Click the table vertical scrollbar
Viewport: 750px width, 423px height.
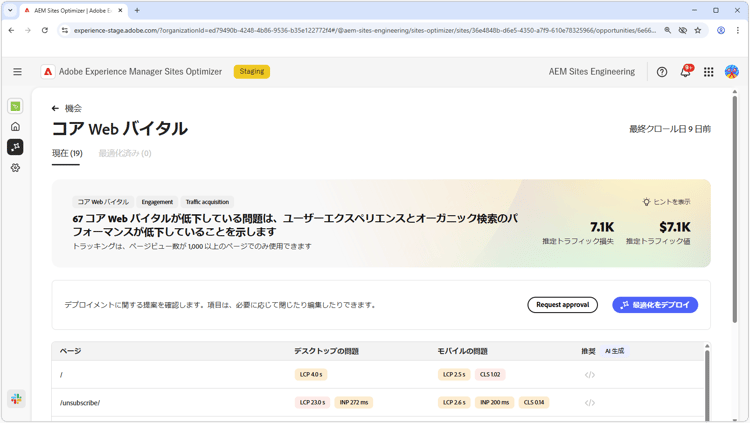707,383
